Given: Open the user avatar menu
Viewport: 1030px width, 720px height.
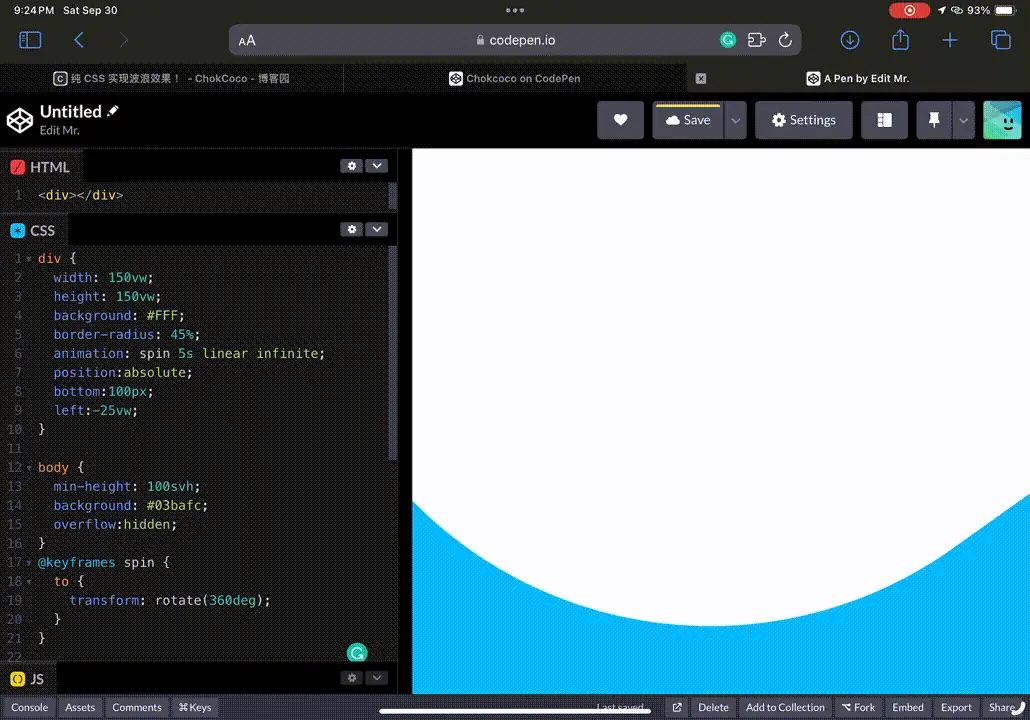Looking at the screenshot, I should click(x=1002, y=120).
